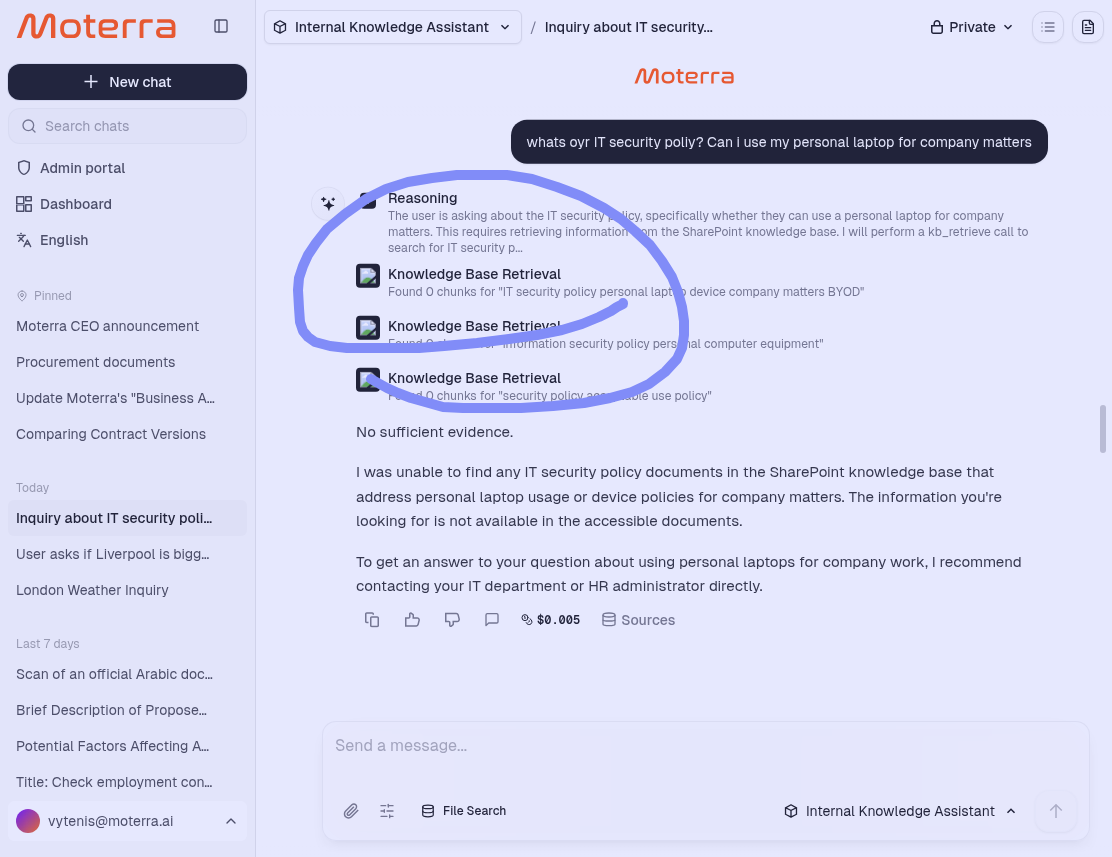Give the response a thumbs up
The image size is (1112, 857).
tap(412, 620)
